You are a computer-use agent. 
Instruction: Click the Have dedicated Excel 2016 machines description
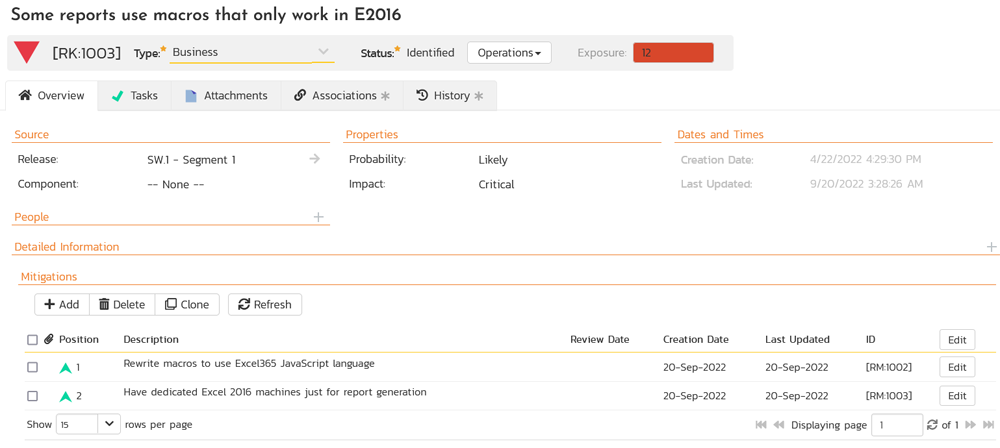[x=275, y=392]
